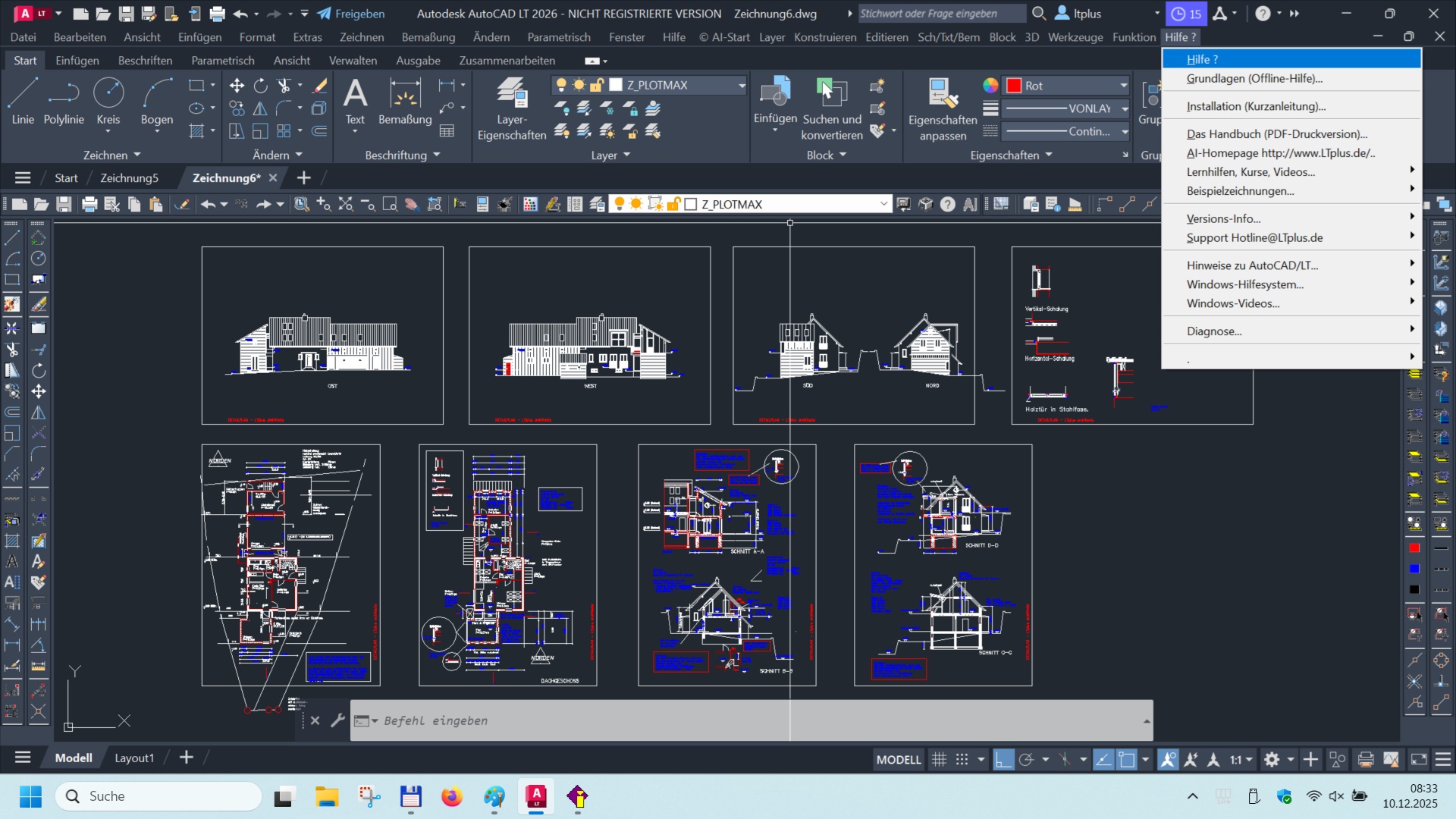Click the Freigeben share button

(350, 14)
